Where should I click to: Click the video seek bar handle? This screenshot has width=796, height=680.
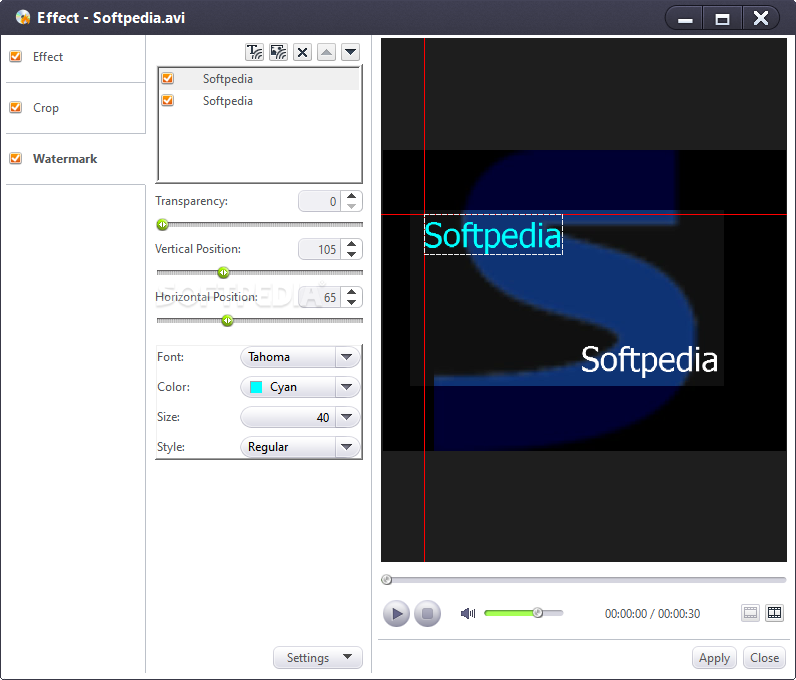[x=387, y=579]
